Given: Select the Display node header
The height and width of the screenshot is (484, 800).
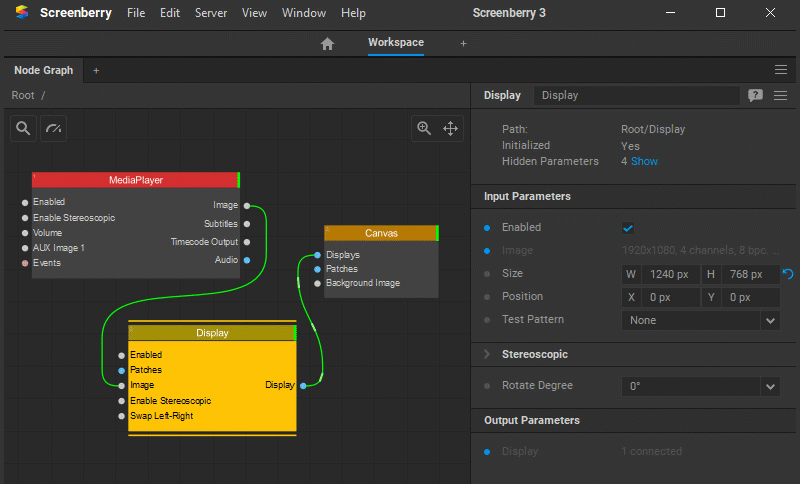Looking at the screenshot, I should click(212, 333).
